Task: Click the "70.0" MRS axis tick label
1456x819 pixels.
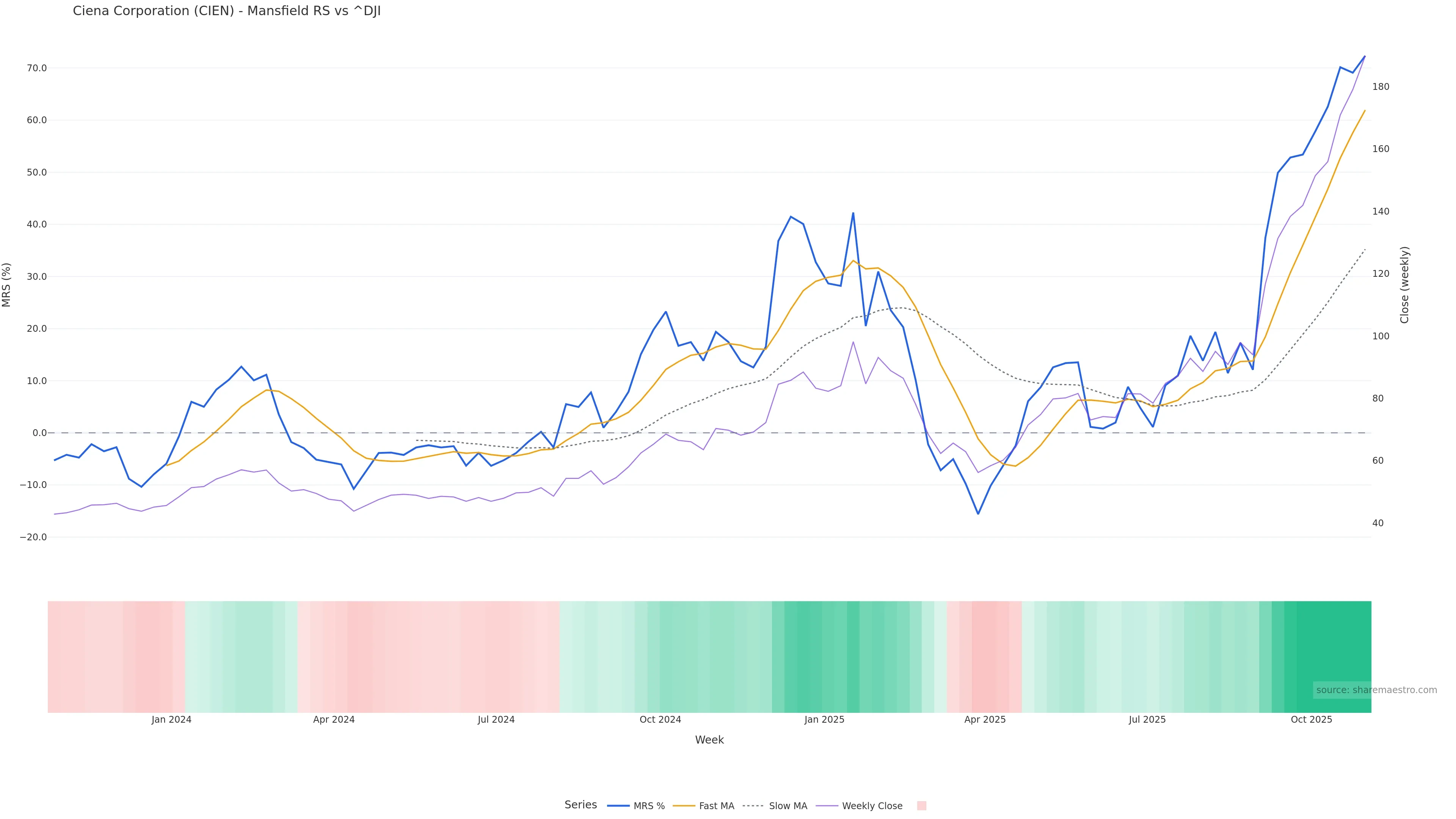Action: tap(37, 68)
